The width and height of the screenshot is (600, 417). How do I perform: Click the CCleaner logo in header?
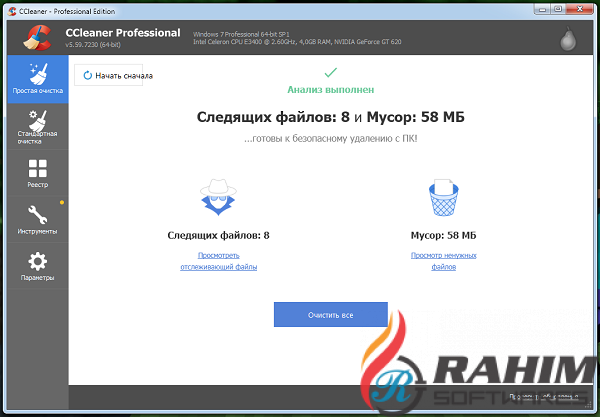click(38, 37)
